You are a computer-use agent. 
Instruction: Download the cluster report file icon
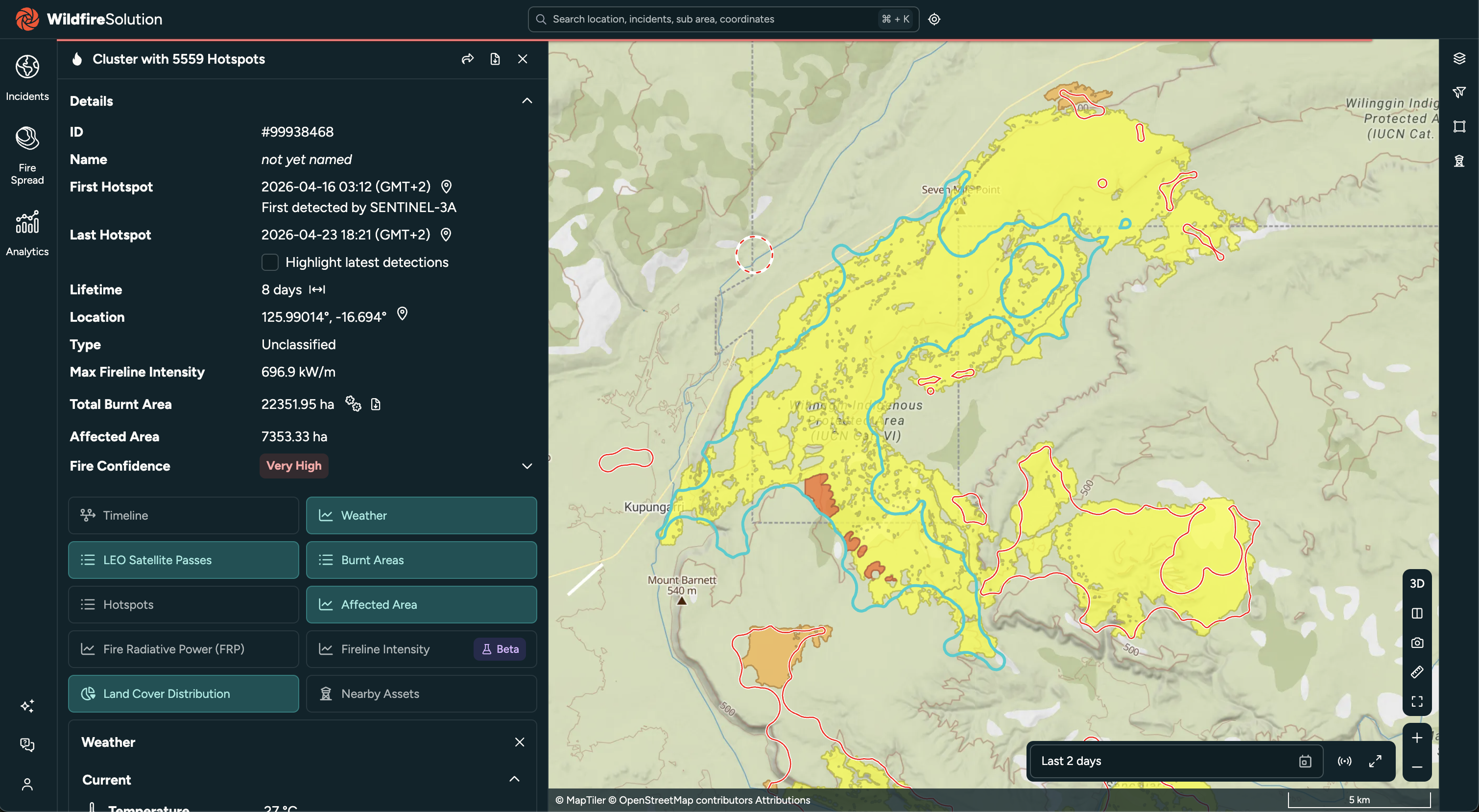pyautogui.click(x=495, y=59)
